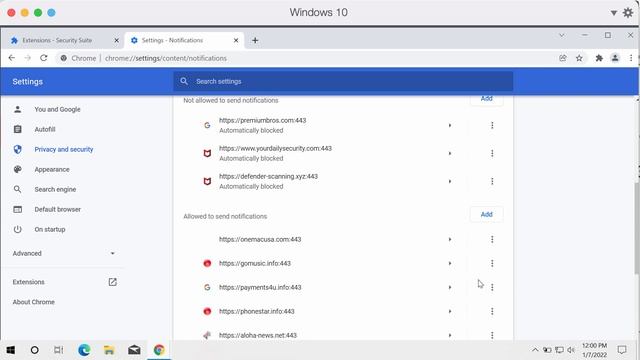The height and width of the screenshot is (360, 640).
Task: Open Search engine settings section
Action: (55, 189)
